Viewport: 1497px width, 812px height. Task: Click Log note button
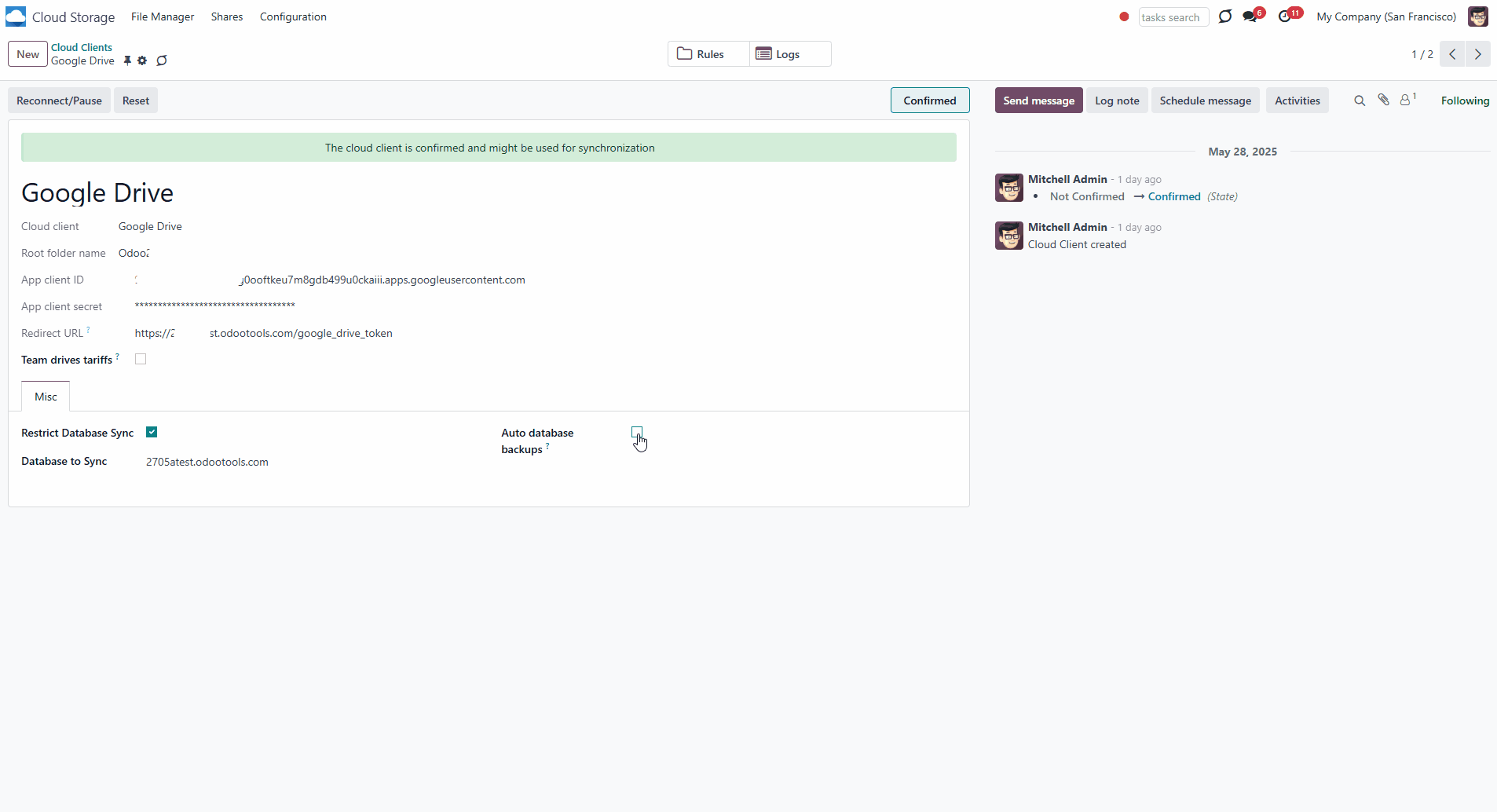[1117, 101]
